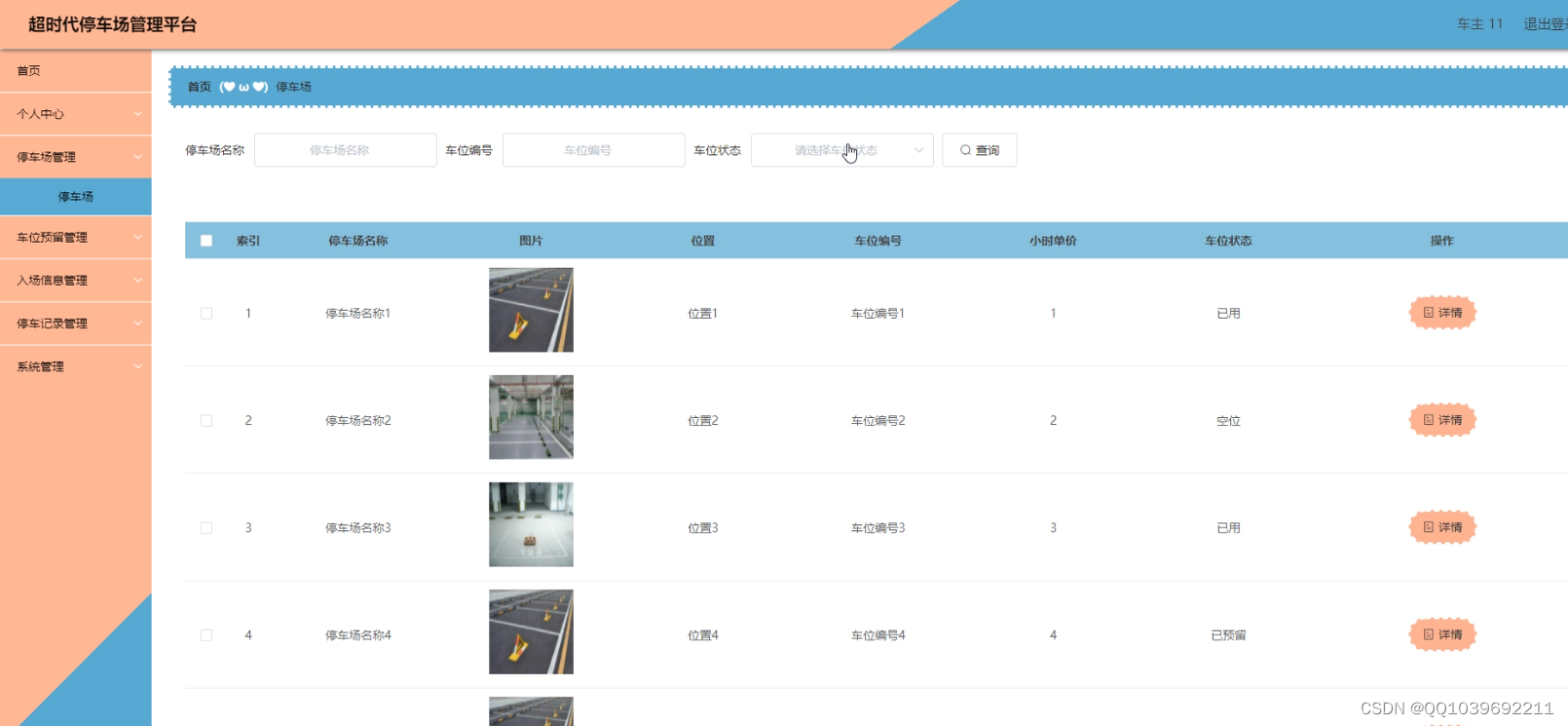Click the document icon in 停车场名称3 详情 button
Screen dimensions: 1568x726
point(1429,527)
